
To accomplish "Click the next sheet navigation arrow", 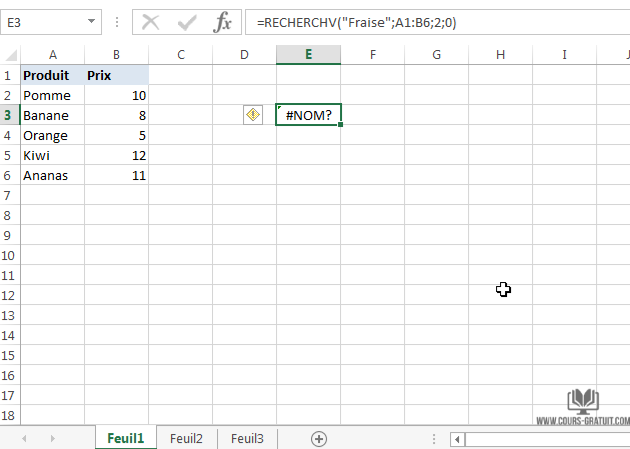I will 53,438.
